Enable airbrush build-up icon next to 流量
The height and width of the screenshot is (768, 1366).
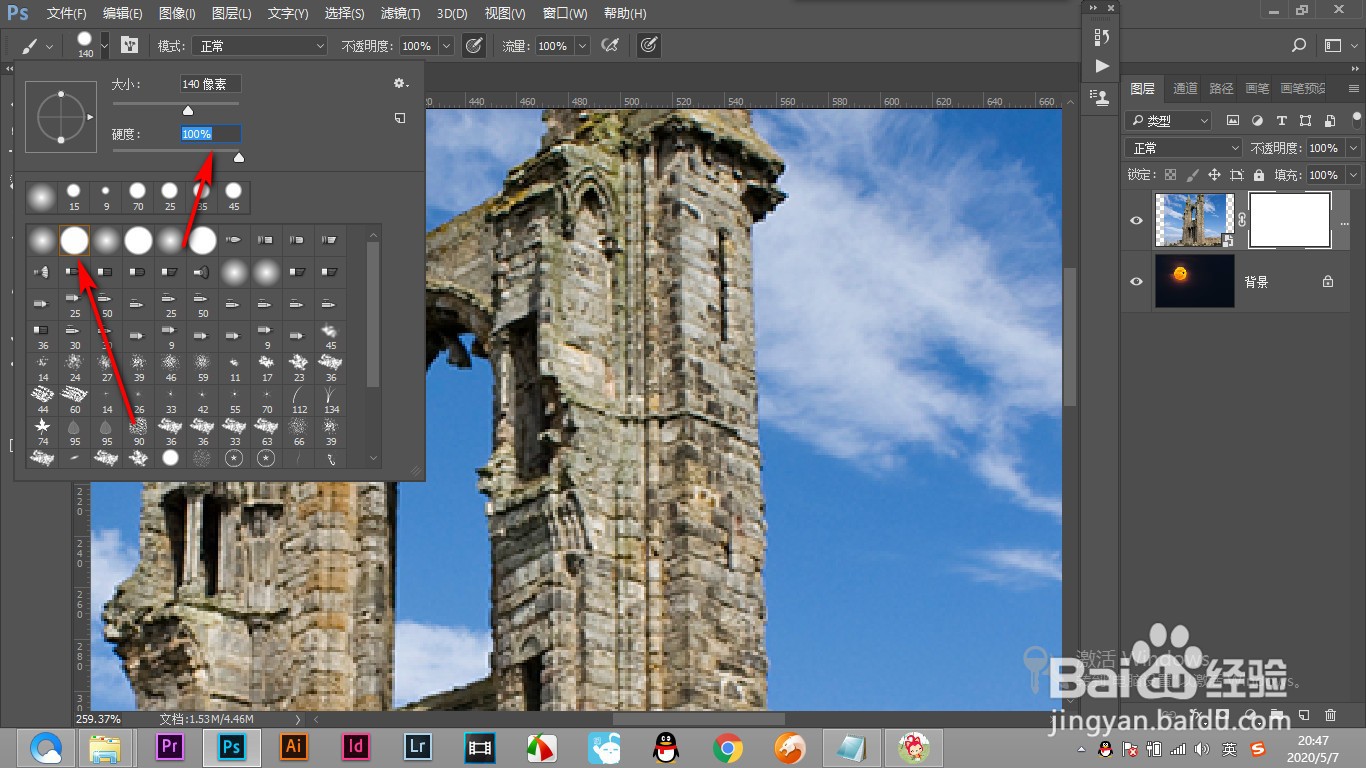pyautogui.click(x=609, y=46)
